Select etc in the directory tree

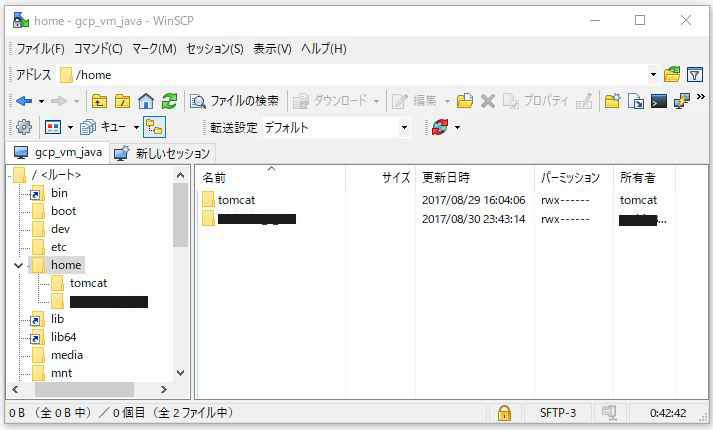click(59, 247)
